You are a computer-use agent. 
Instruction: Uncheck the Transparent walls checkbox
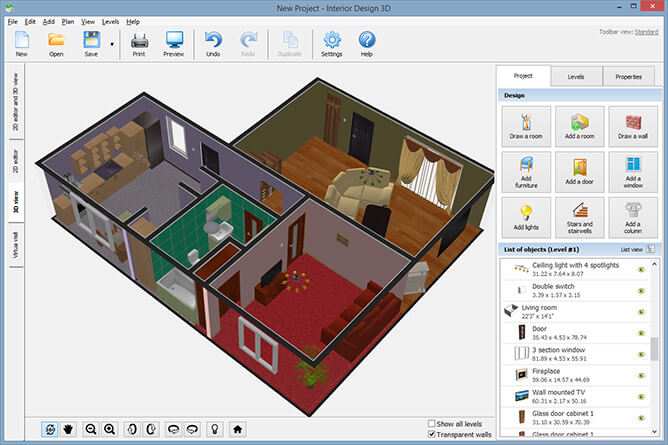(x=432, y=435)
